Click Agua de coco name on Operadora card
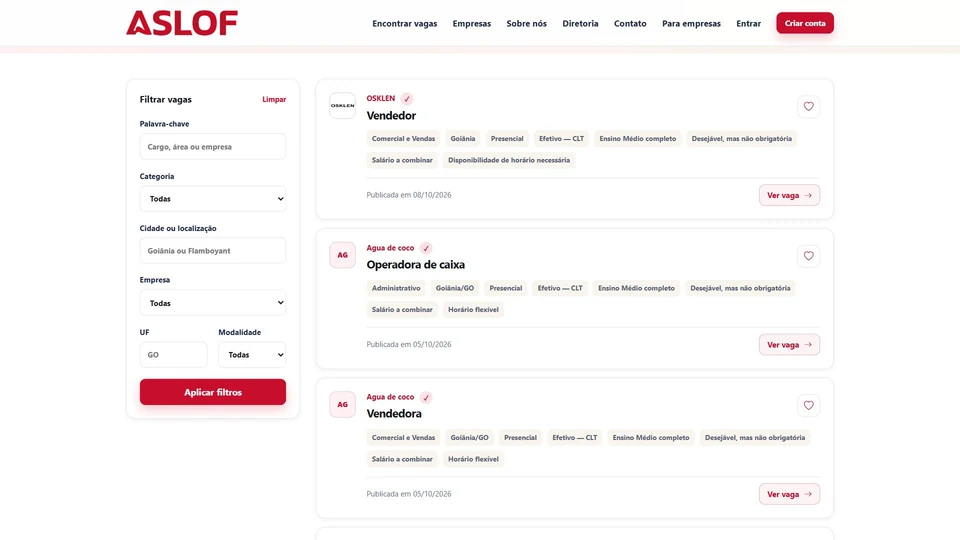Viewport: 960px width, 540px height. point(391,248)
